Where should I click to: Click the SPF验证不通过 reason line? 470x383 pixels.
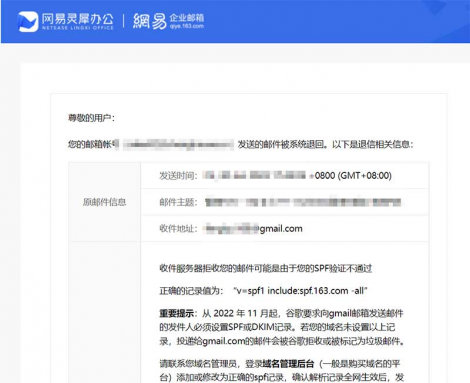click(x=266, y=269)
